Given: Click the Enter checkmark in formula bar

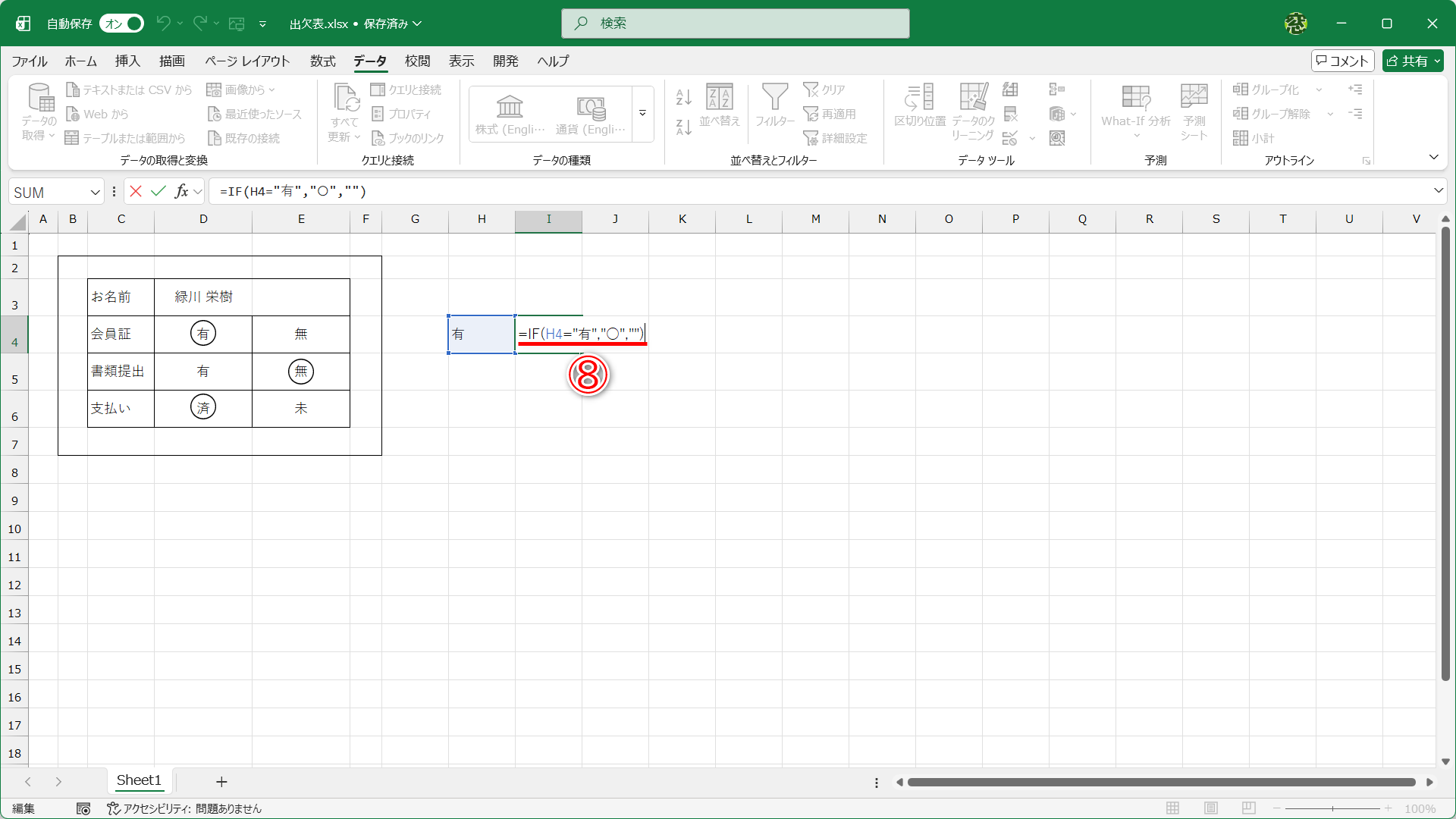Looking at the screenshot, I should 158,191.
